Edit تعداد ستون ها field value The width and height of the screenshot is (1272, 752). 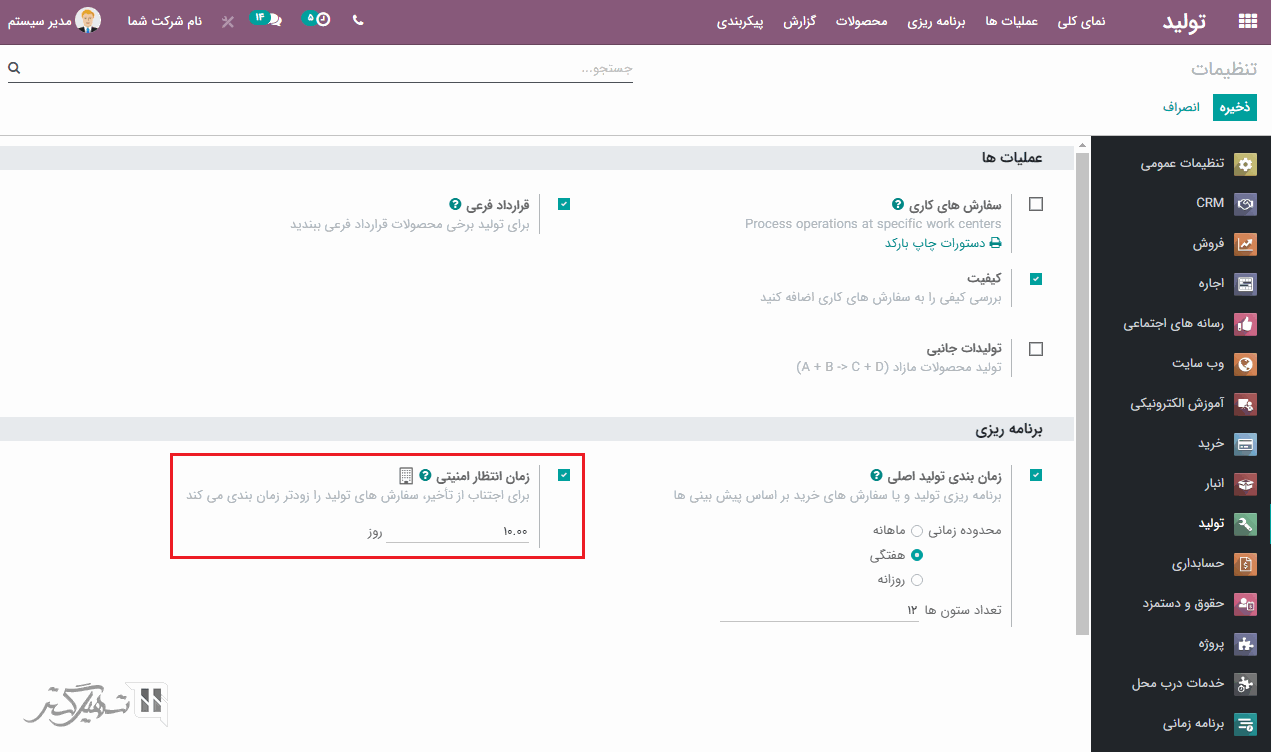[820, 610]
